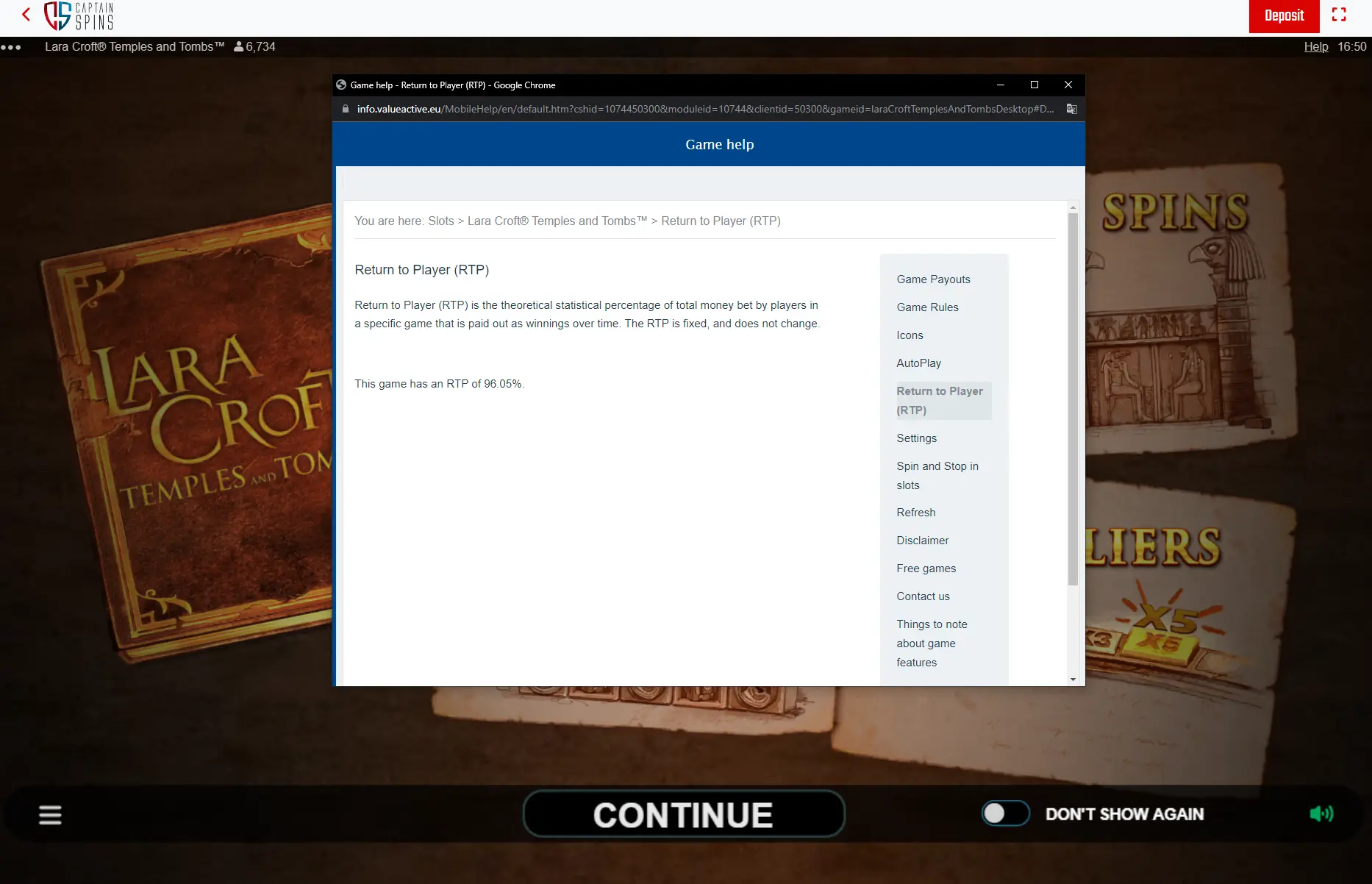Viewport: 1372px width, 884px height.
Task: Minimize the Game help Chrome window
Action: [1001, 85]
